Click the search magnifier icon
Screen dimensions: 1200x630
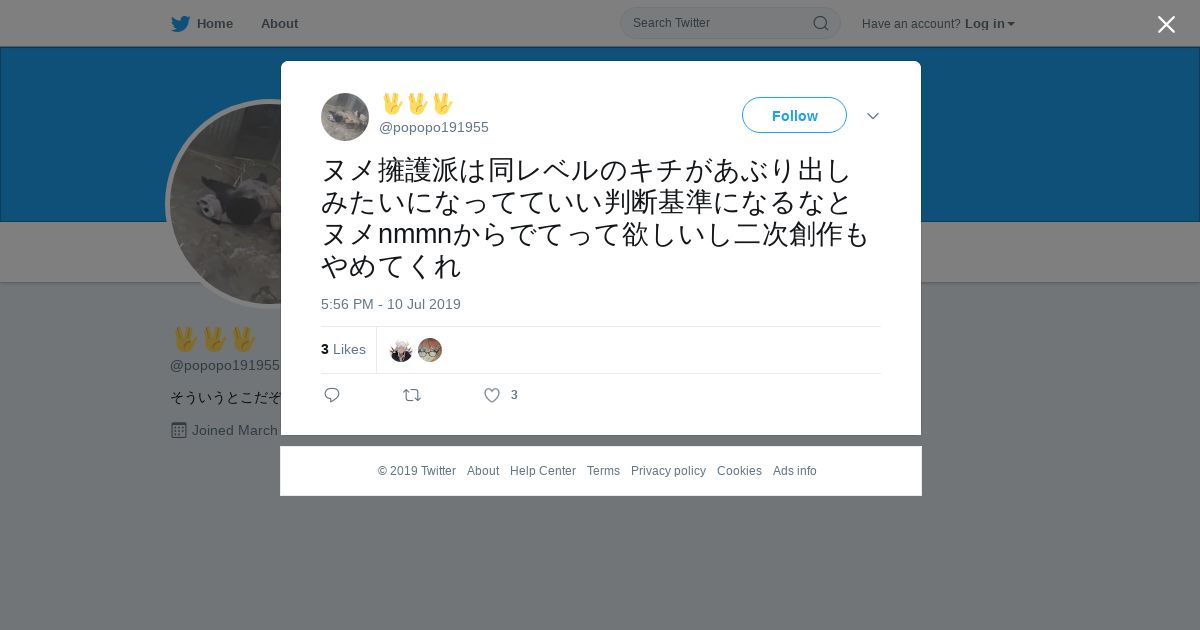pyautogui.click(x=820, y=23)
